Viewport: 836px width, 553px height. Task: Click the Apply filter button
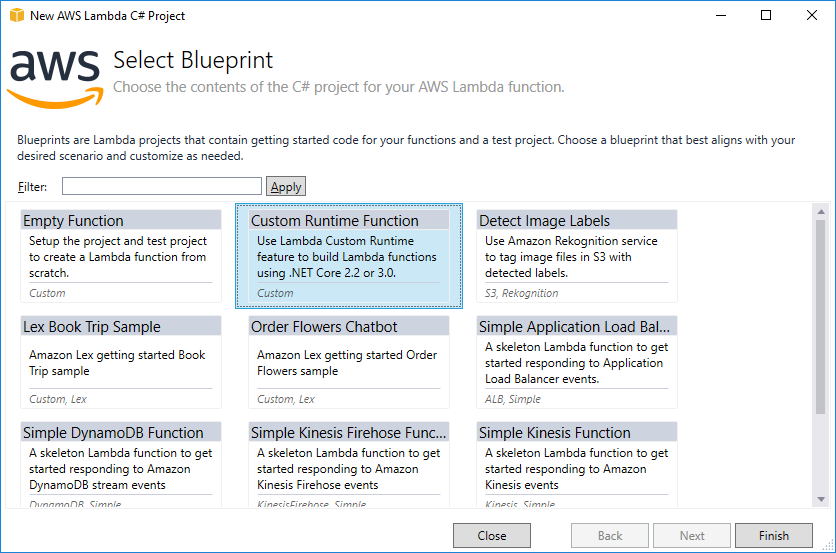tap(286, 186)
